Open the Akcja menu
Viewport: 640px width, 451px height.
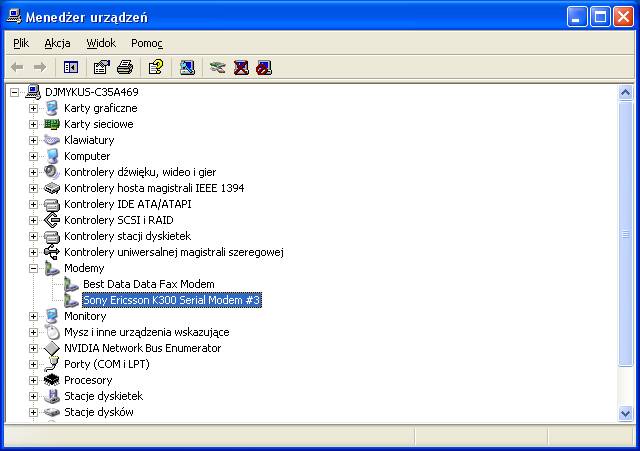(x=57, y=43)
